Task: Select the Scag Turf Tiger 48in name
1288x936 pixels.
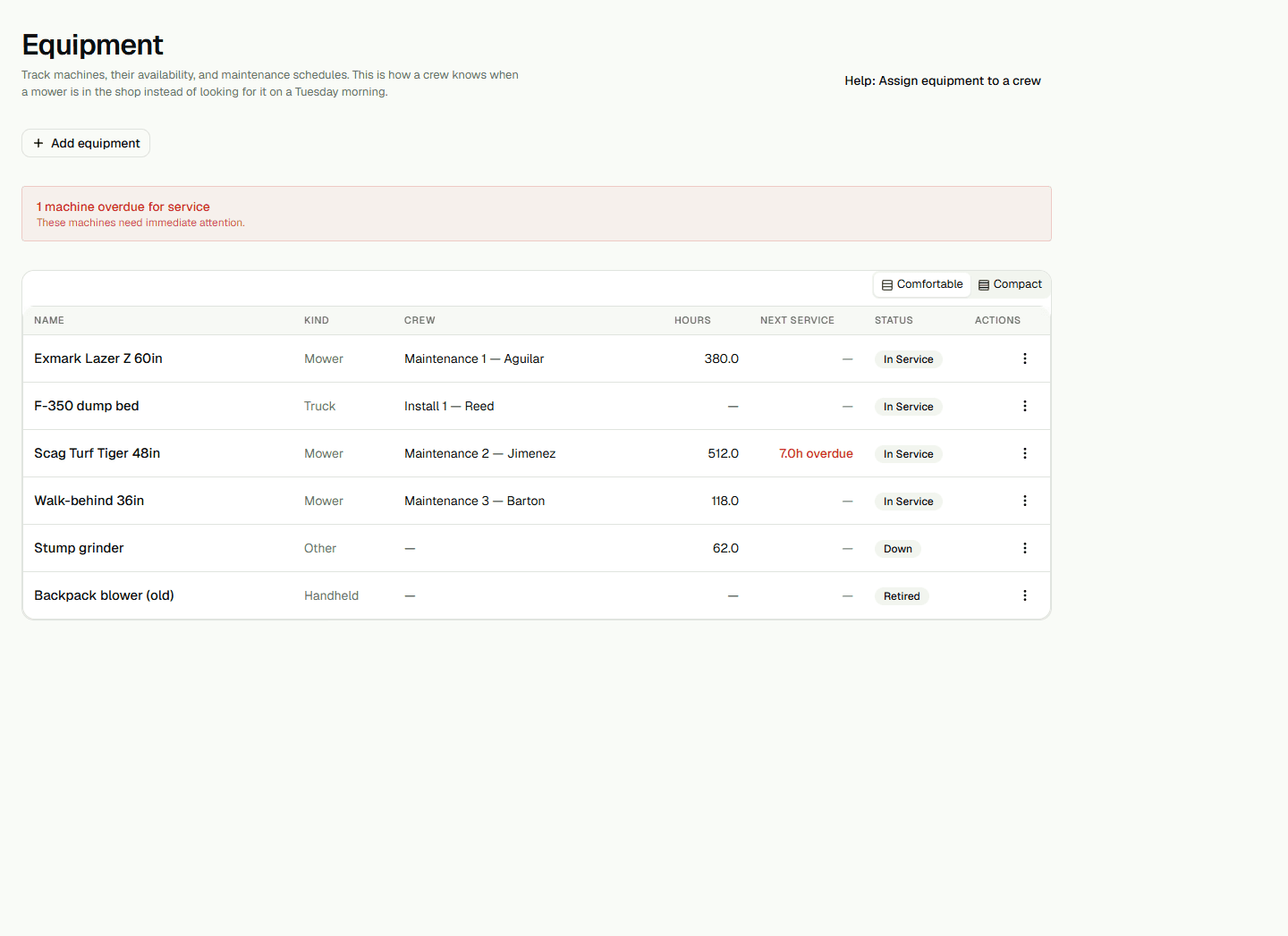Action: pyautogui.click(x=97, y=453)
